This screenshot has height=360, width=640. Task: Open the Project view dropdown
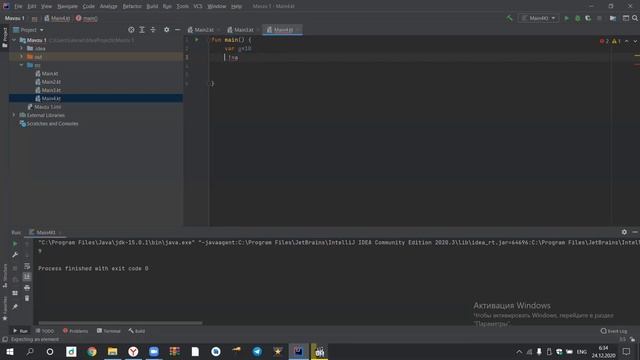[28, 30]
